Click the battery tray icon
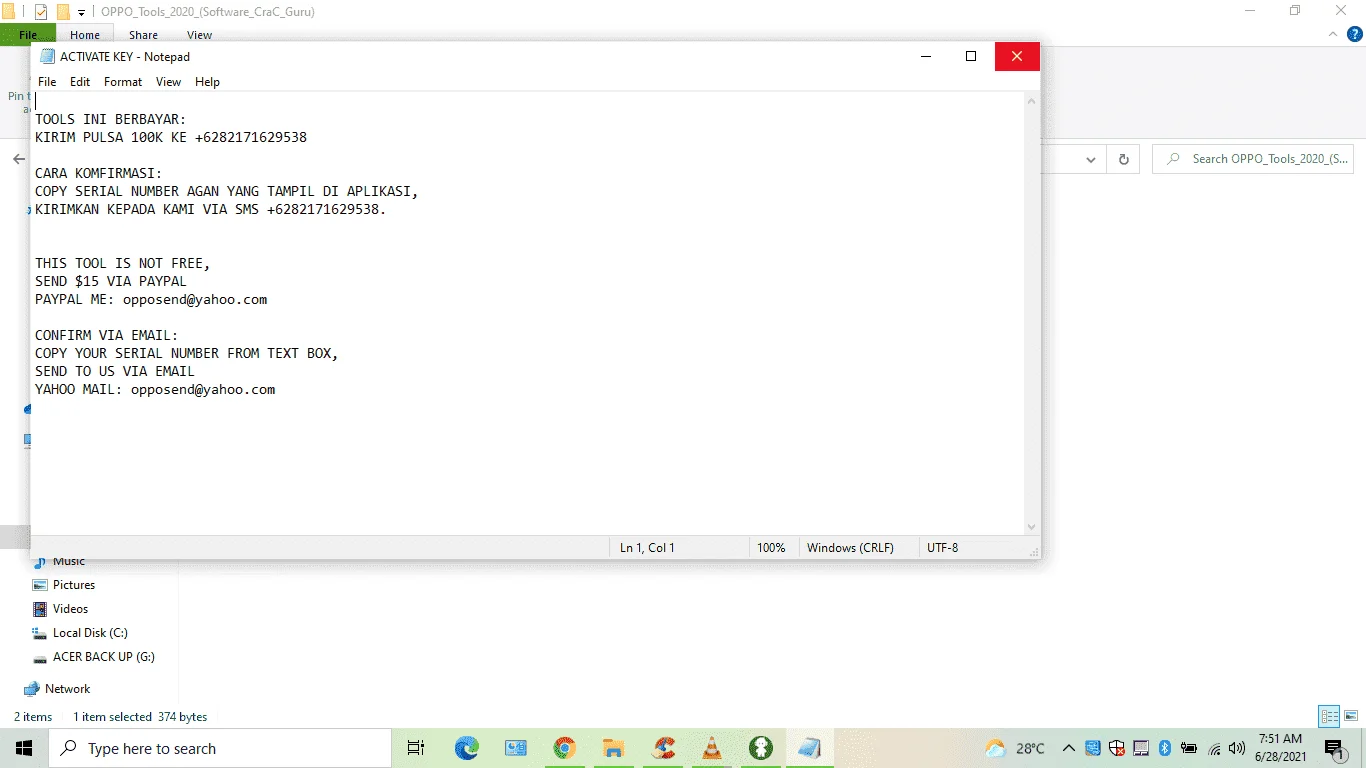This screenshot has width=1366, height=768. point(1189,748)
